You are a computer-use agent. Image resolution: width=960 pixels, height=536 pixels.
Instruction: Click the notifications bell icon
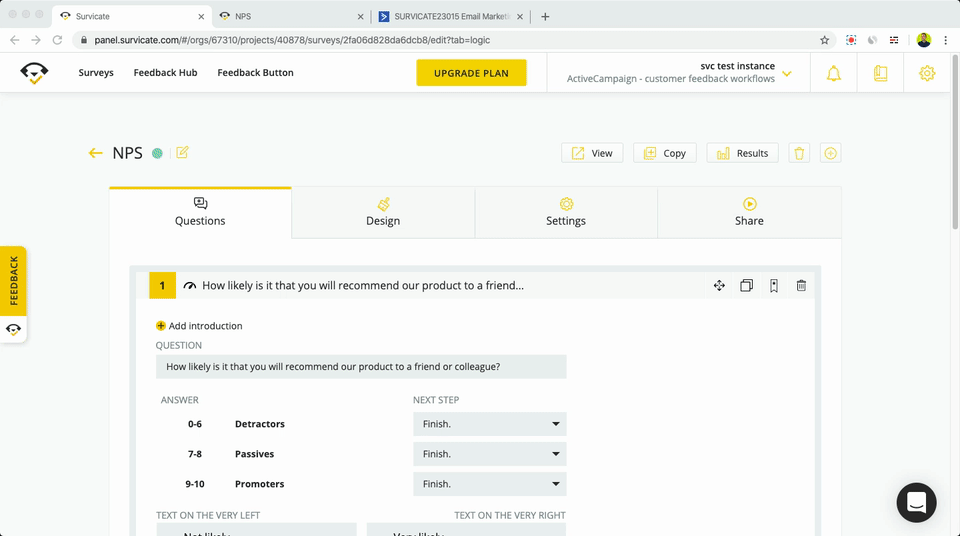(833, 73)
